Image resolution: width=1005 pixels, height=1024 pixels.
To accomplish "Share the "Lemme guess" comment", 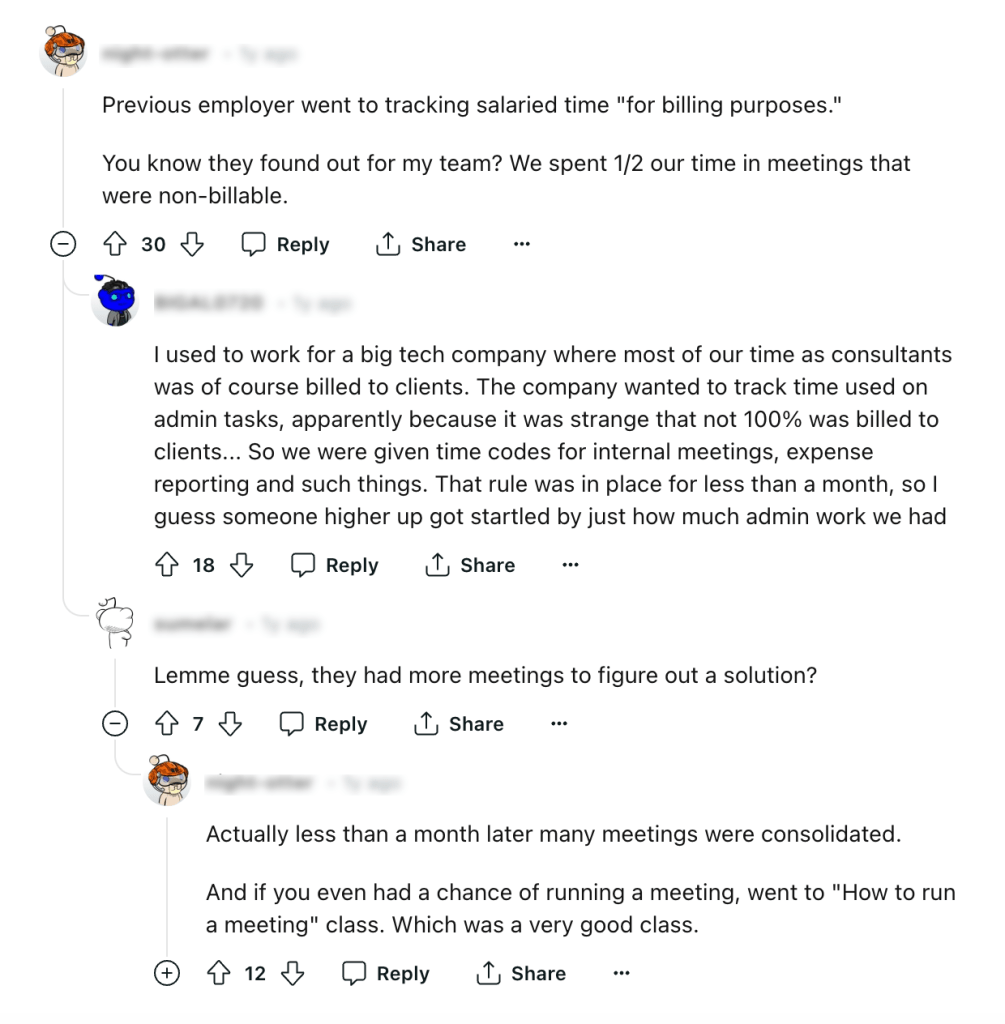I will pos(459,724).
